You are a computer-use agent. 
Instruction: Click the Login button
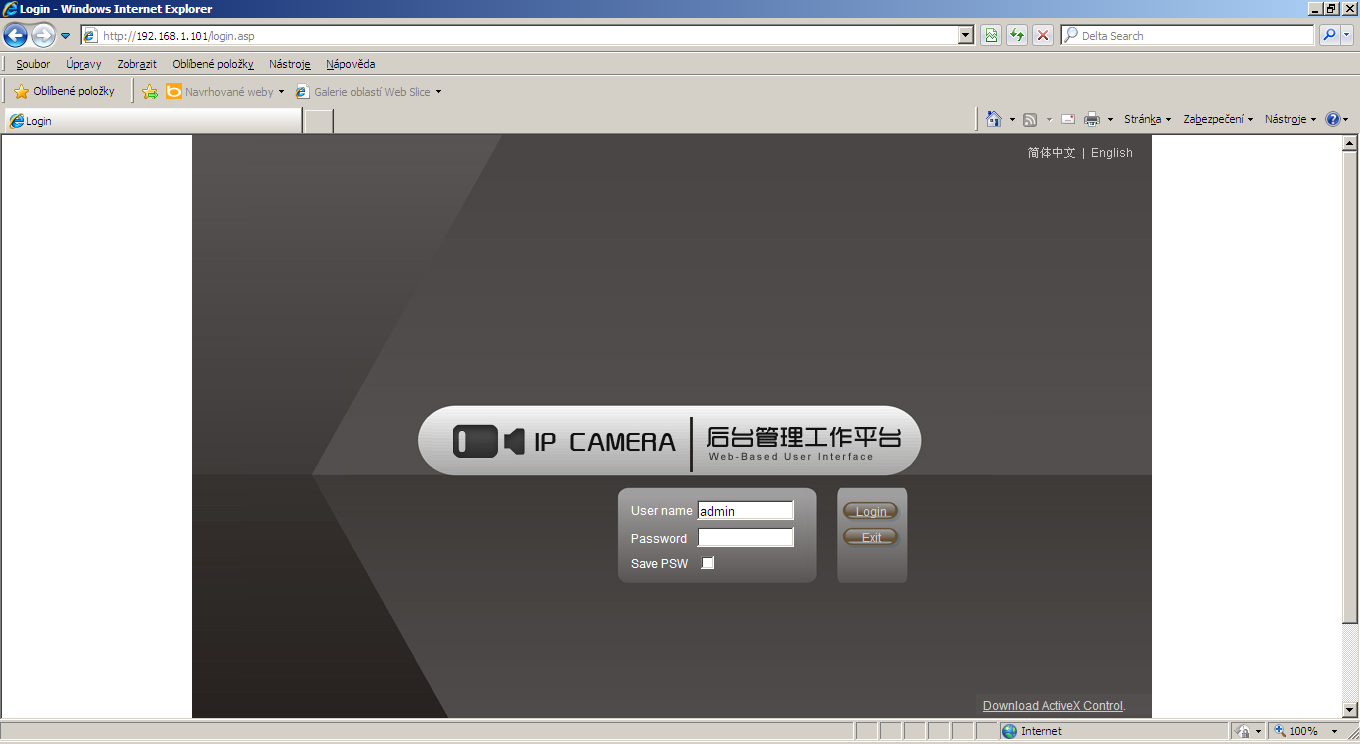pos(871,511)
